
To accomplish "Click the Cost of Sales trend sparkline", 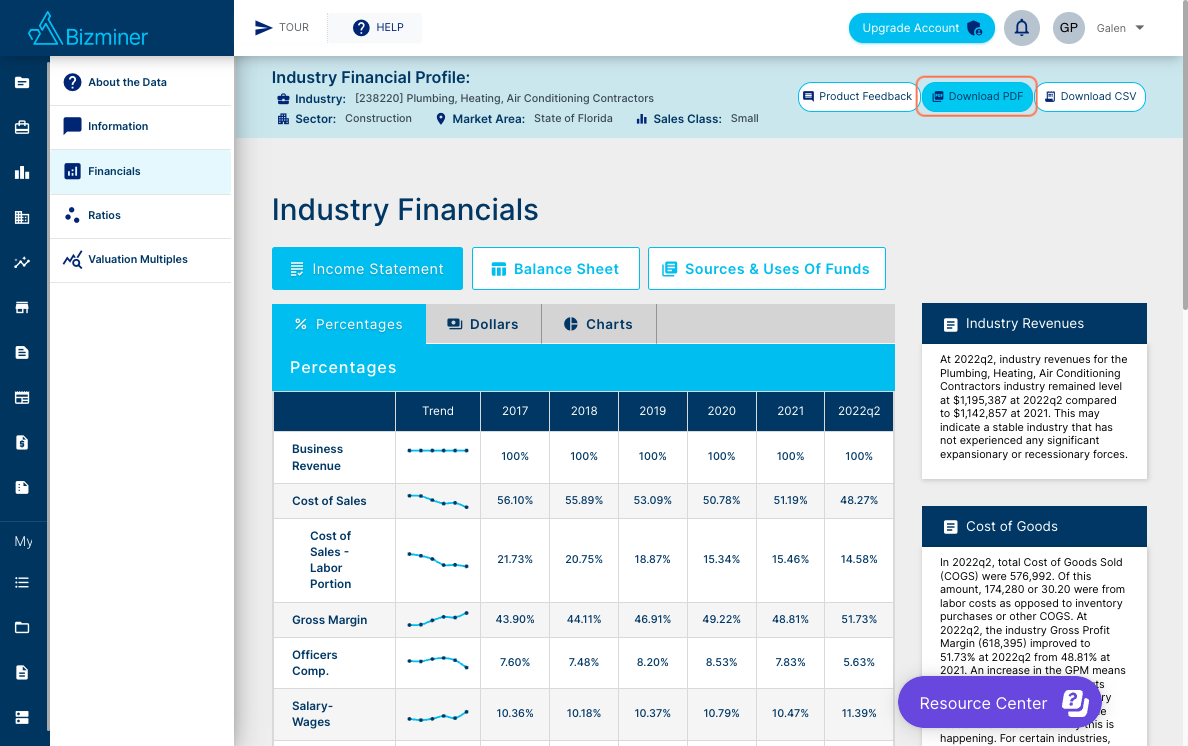I will pos(438,501).
